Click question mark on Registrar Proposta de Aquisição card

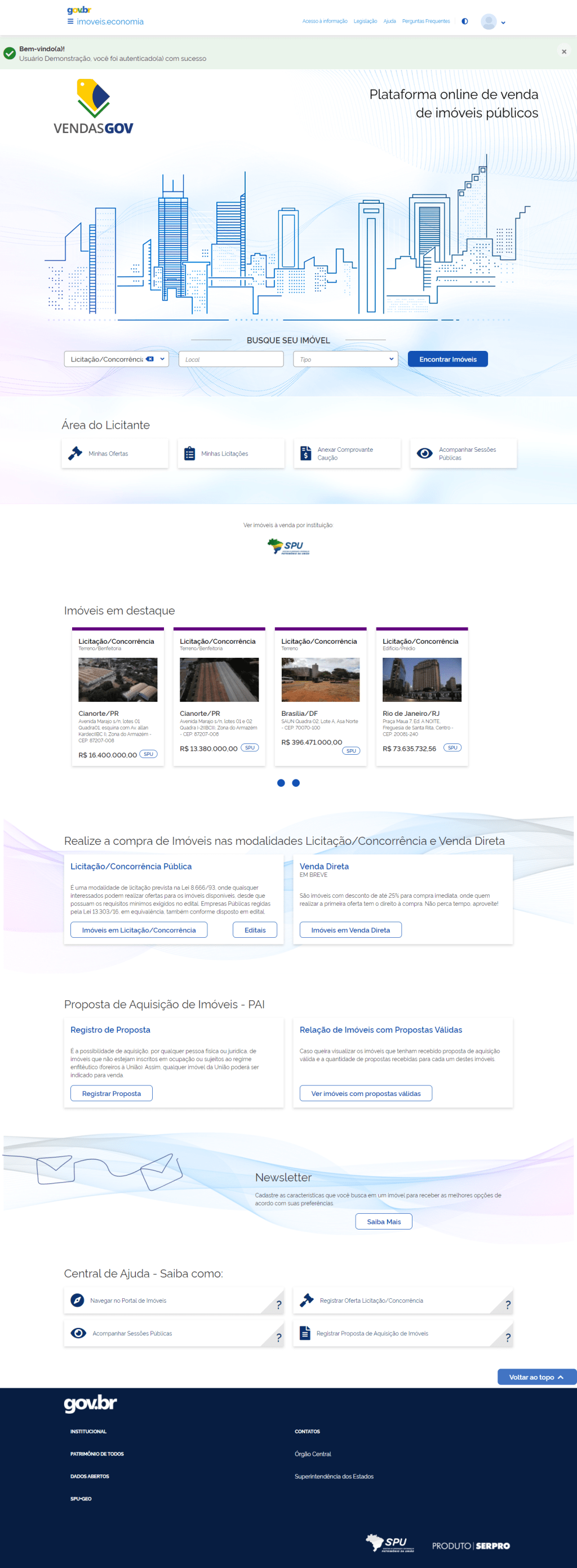[x=508, y=1338]
